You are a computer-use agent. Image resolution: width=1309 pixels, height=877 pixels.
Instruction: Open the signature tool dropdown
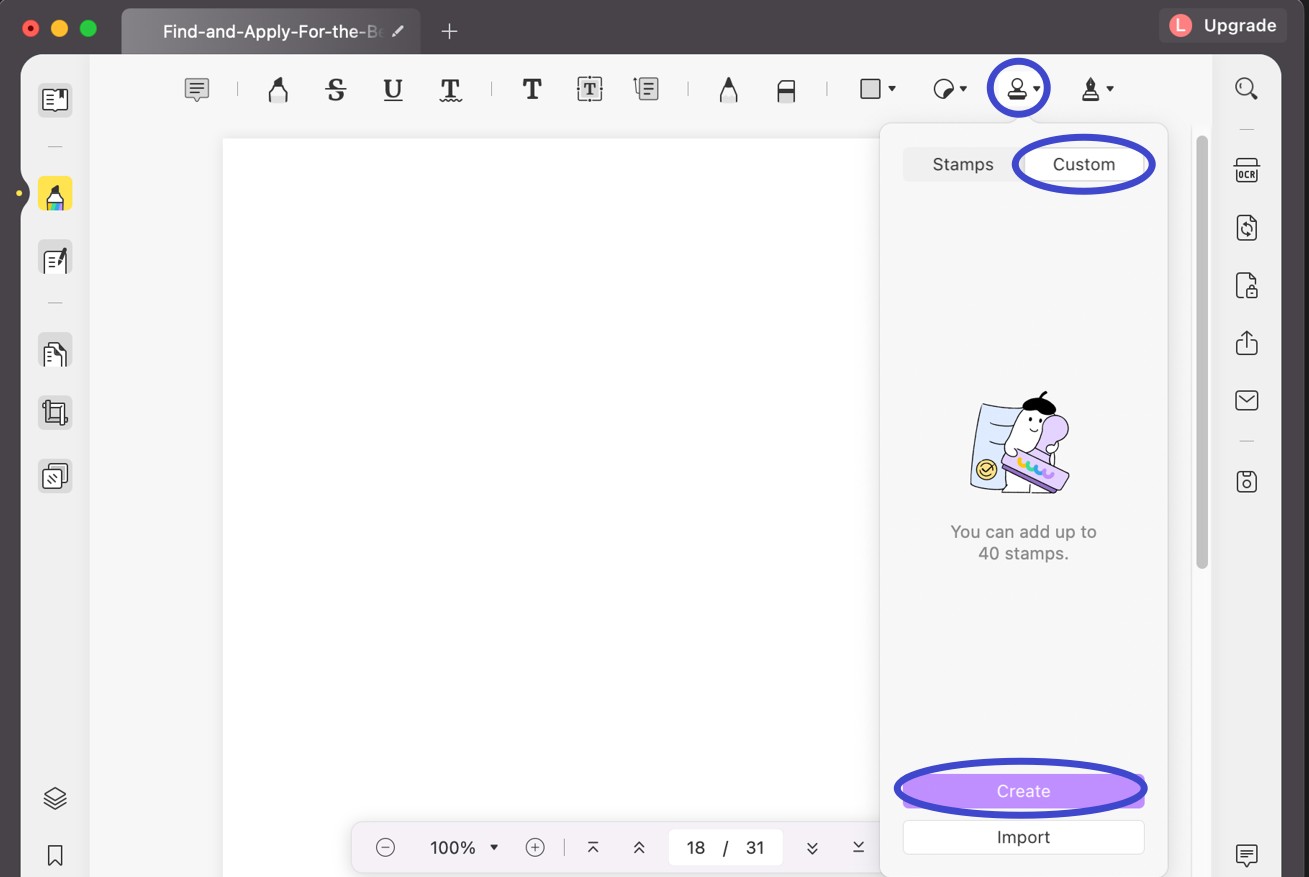(x=1096, y=89)
